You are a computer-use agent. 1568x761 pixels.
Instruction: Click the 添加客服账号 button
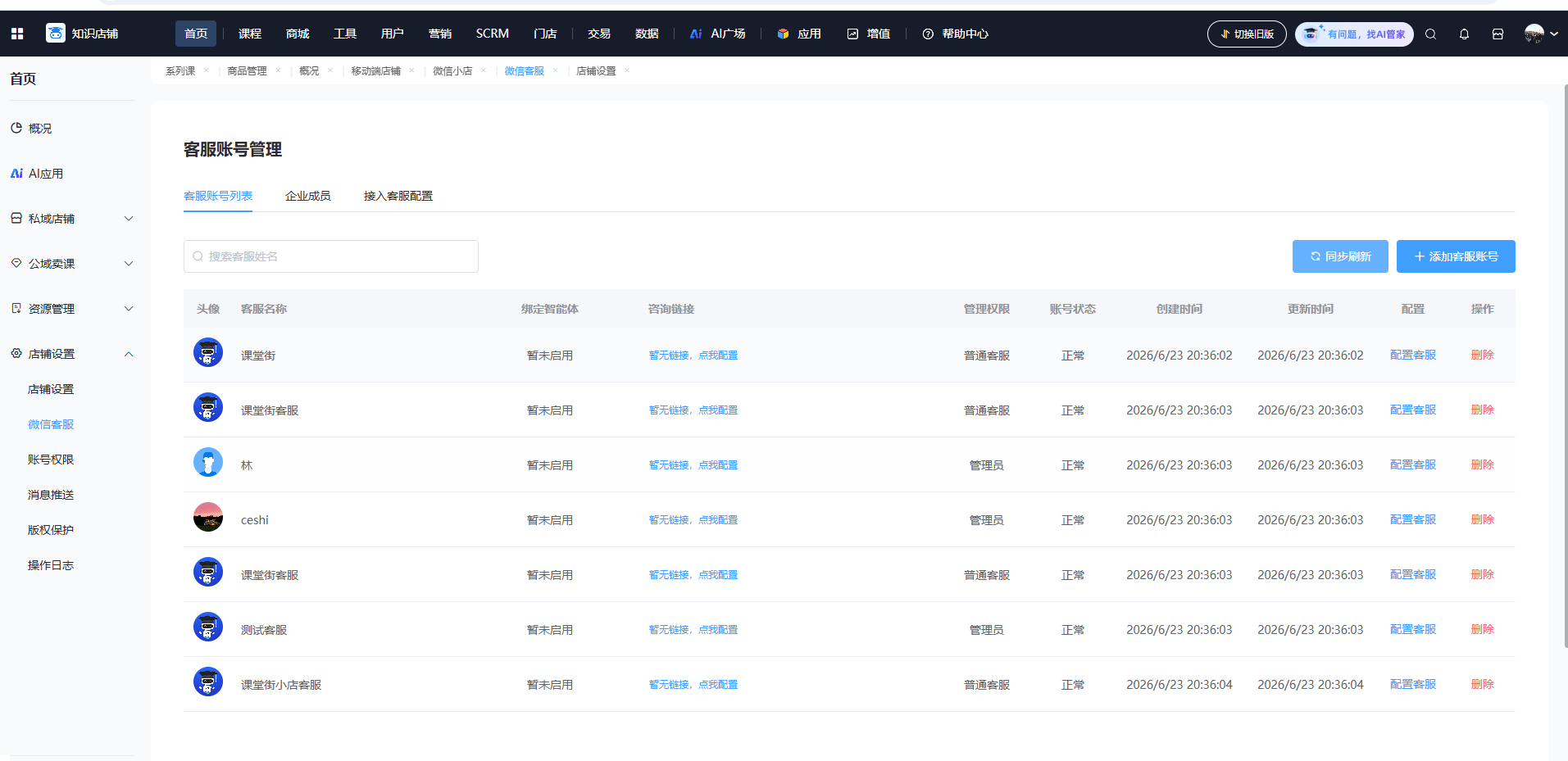[1456, 256]
